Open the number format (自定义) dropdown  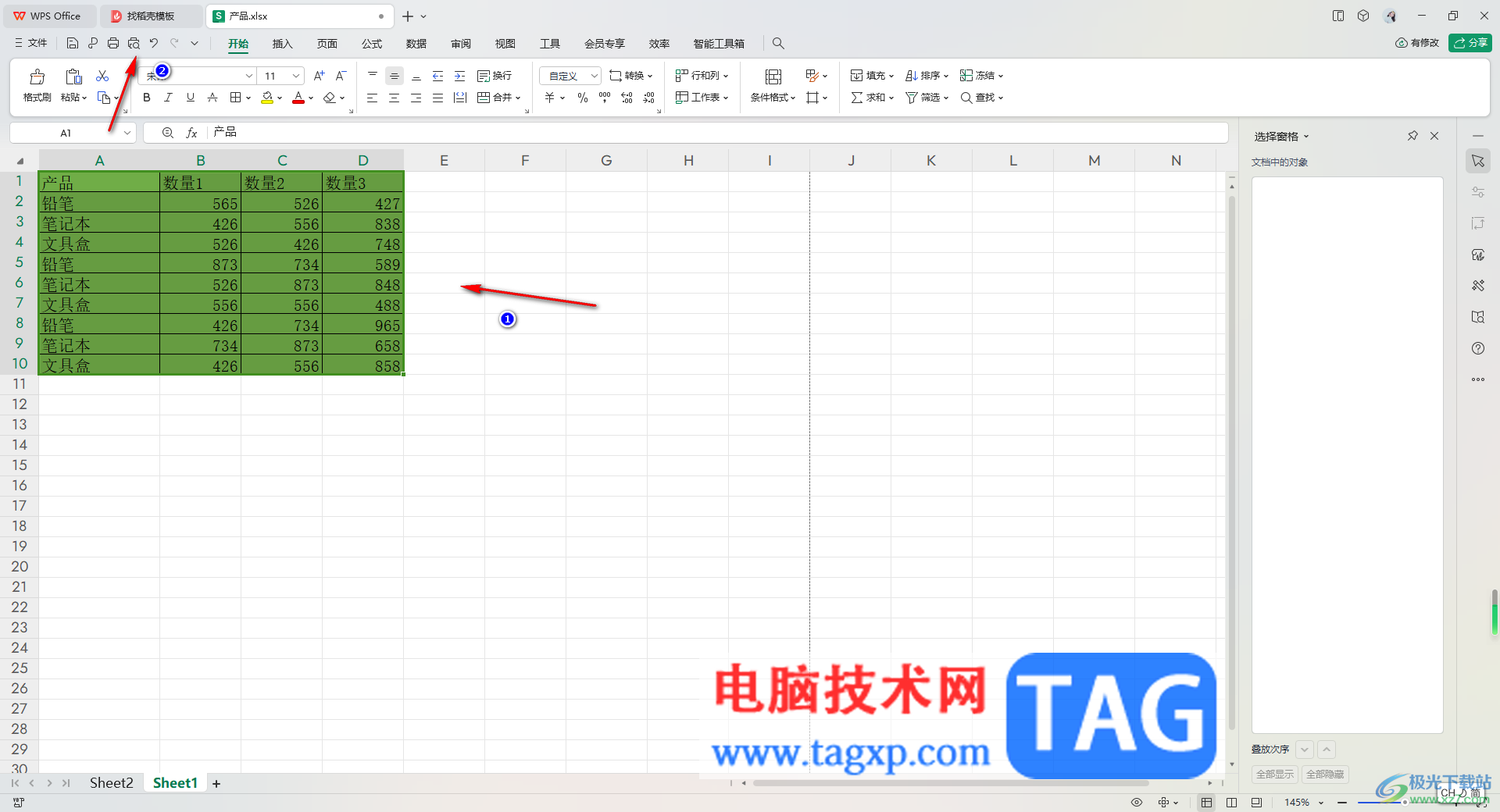point(595,76)
